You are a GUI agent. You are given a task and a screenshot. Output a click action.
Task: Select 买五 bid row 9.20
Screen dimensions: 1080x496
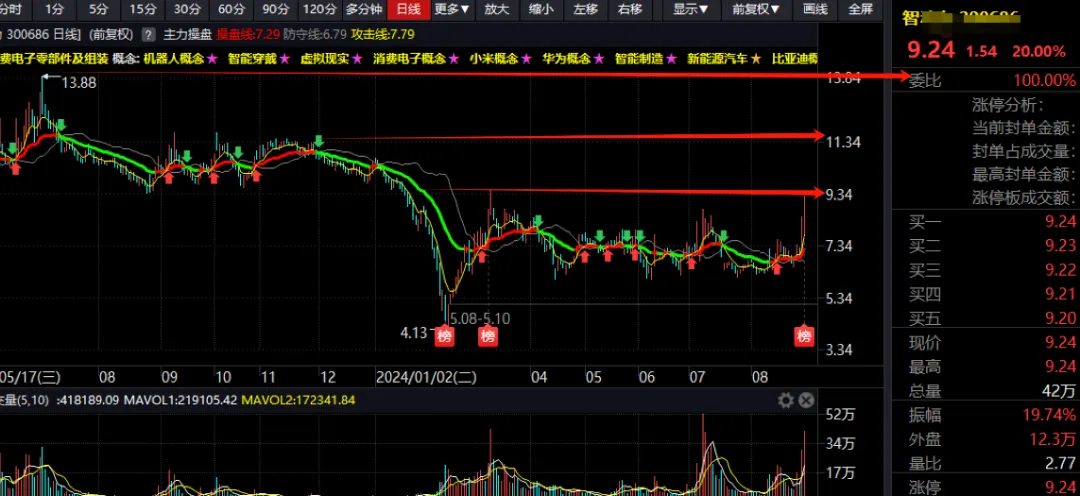click(x=991, y=318)
